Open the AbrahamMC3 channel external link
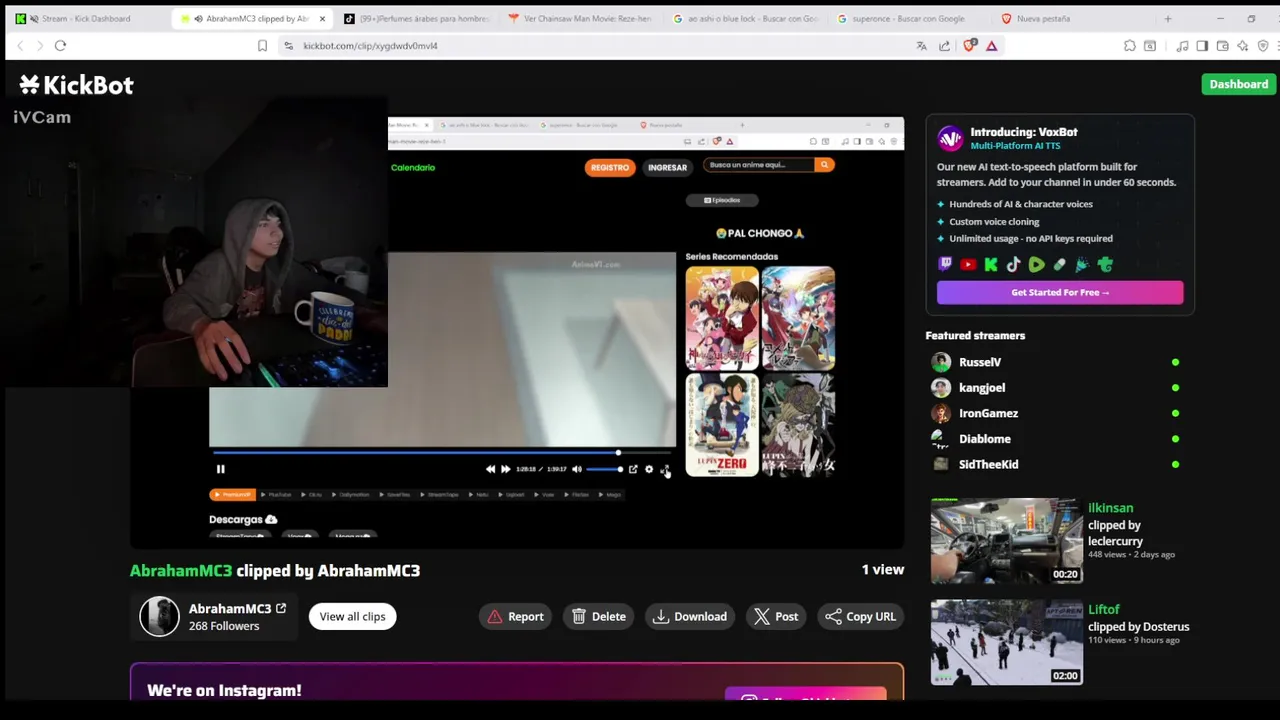The height and width of the screenshot is (720, 1280). point(281,608)
